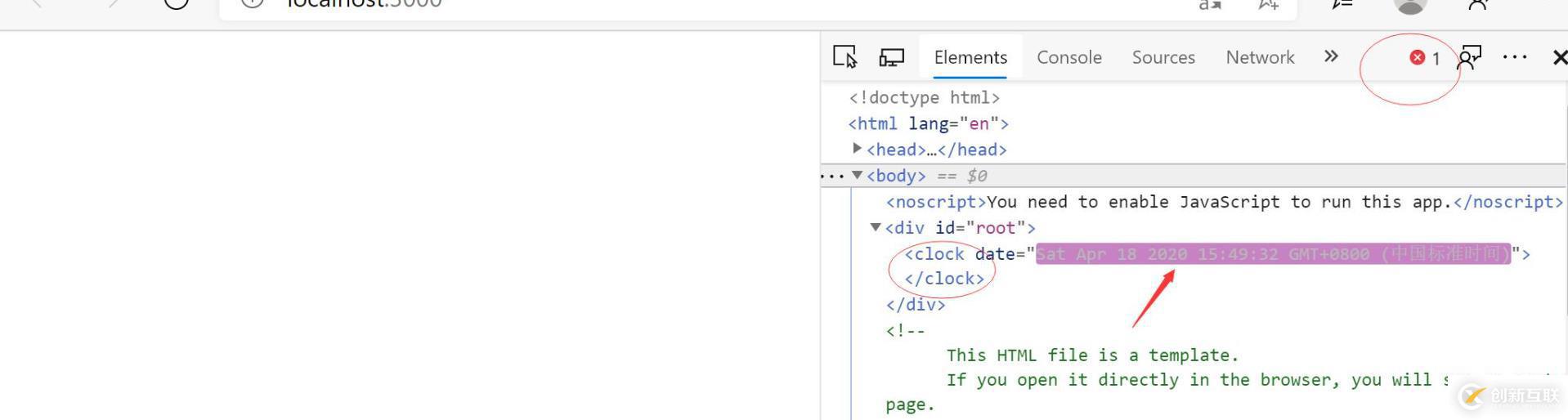1568x420 pixels.
Task: Open the favorites list icon
Action: point(1342,4)
